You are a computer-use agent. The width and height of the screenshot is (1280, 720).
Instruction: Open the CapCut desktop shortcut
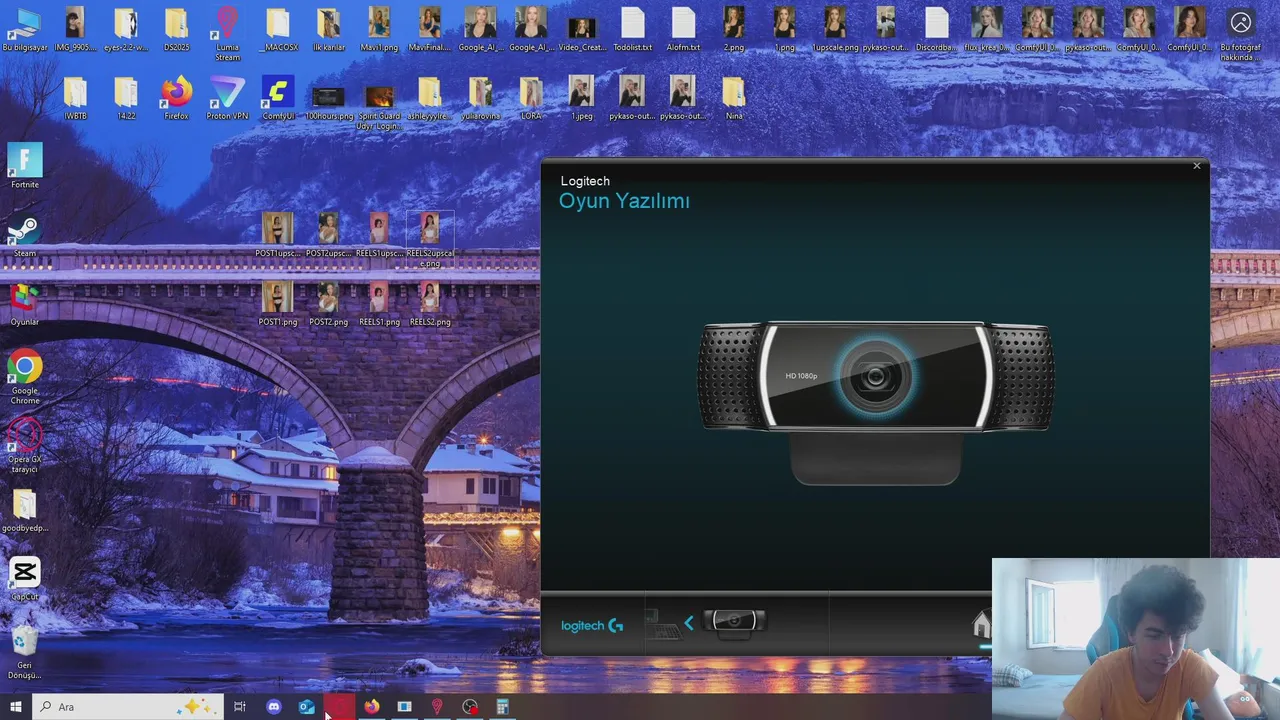(x=25, y=579)
